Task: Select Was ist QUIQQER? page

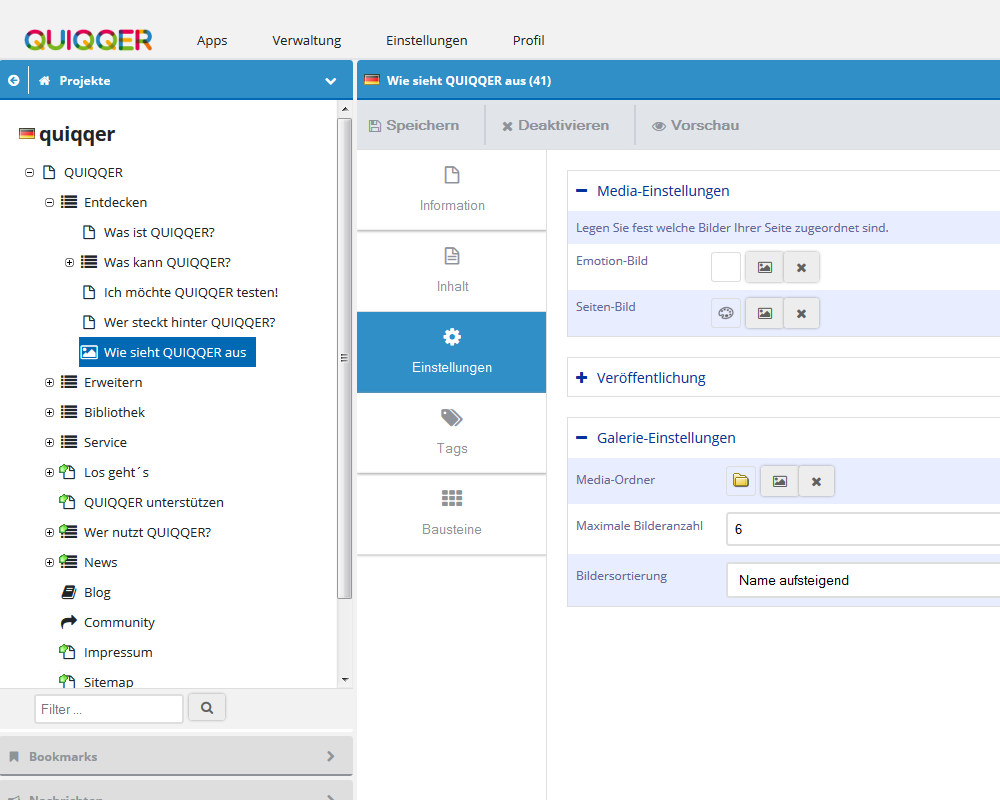Action: click(x=159, y=232)
